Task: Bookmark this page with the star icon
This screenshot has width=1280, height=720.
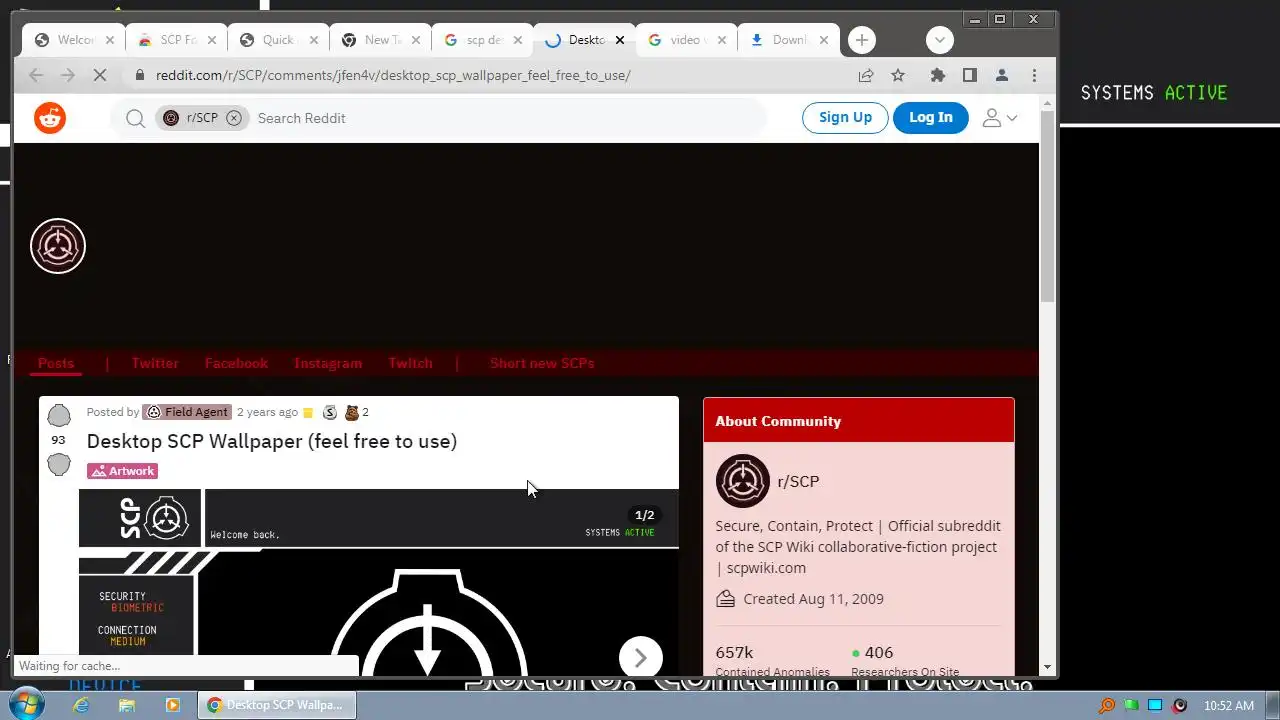Action: tap(898, 75)
